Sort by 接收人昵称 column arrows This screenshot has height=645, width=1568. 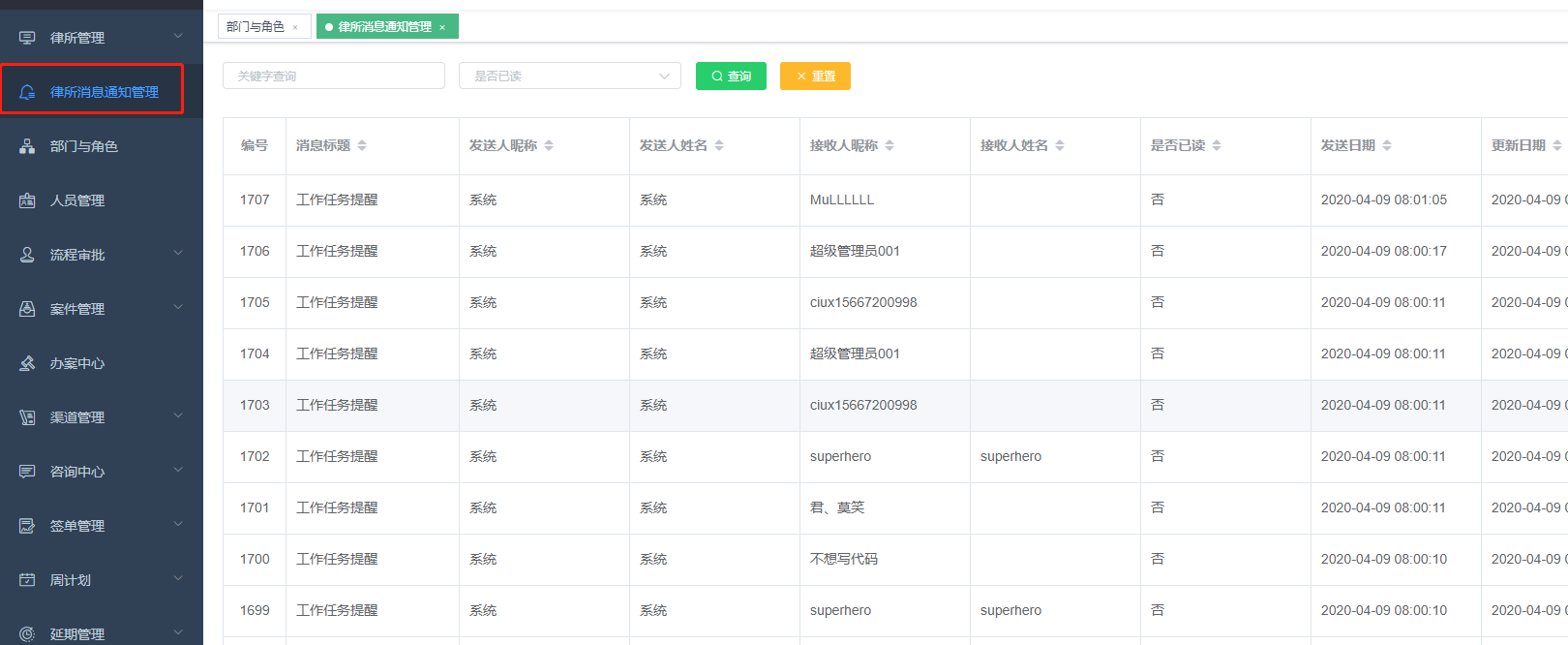pos(890,145)
